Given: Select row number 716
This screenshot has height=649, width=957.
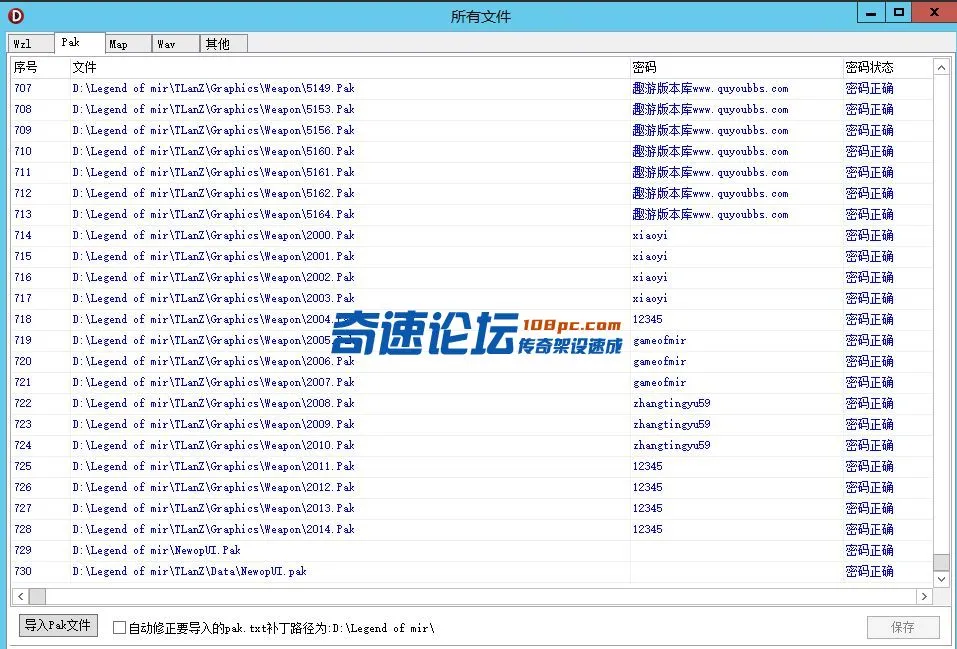Looking at the screenshot, I should [x=23, y=277].
